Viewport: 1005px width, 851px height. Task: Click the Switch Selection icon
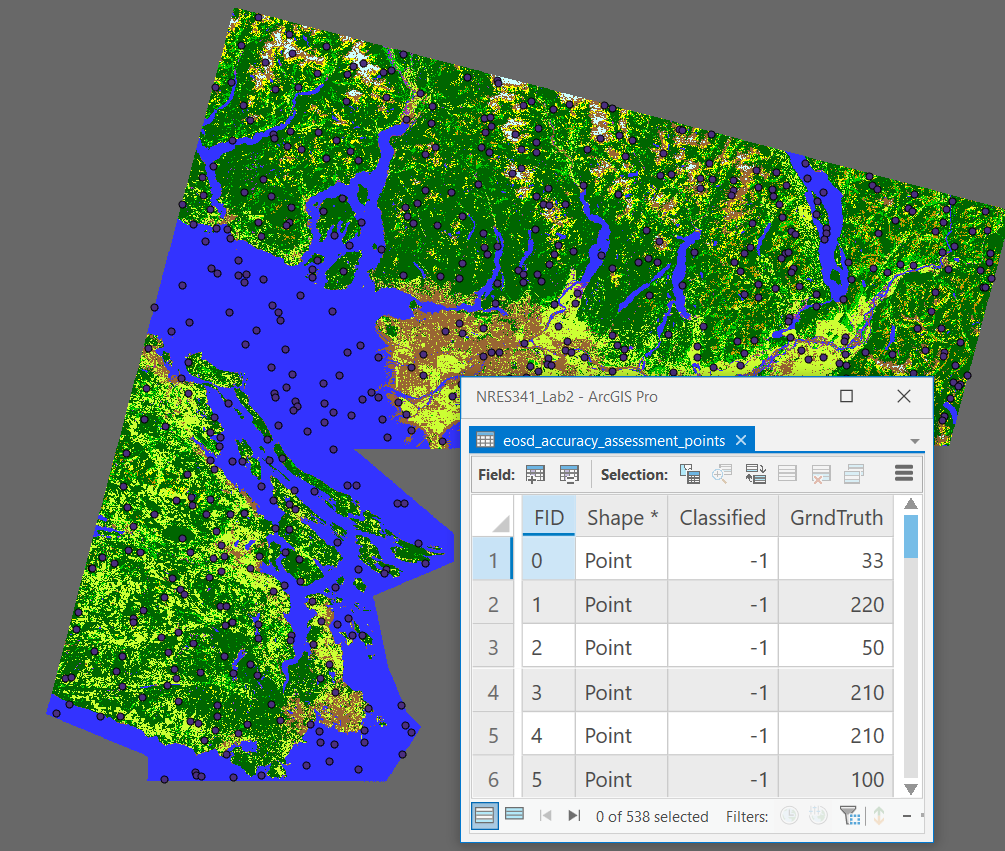tap(756, 474)
